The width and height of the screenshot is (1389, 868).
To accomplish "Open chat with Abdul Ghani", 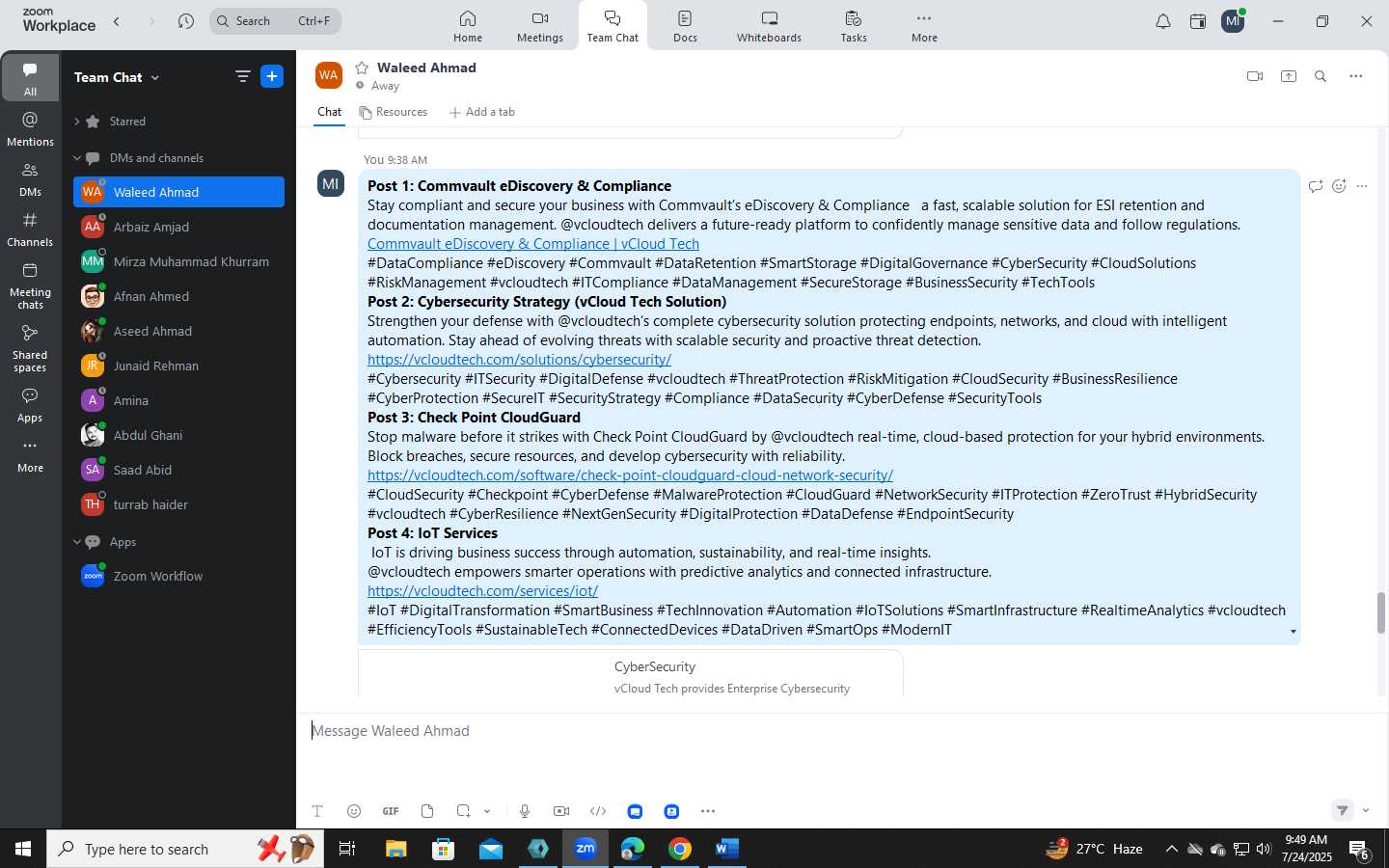I will [178, 435].
